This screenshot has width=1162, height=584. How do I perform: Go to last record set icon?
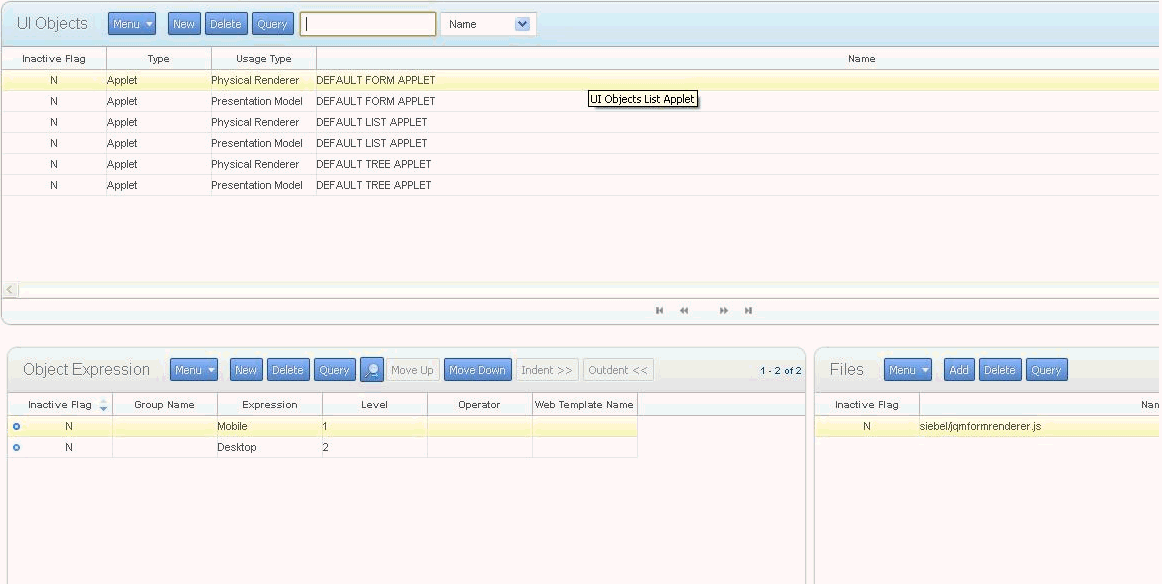(x=748, y=311)
